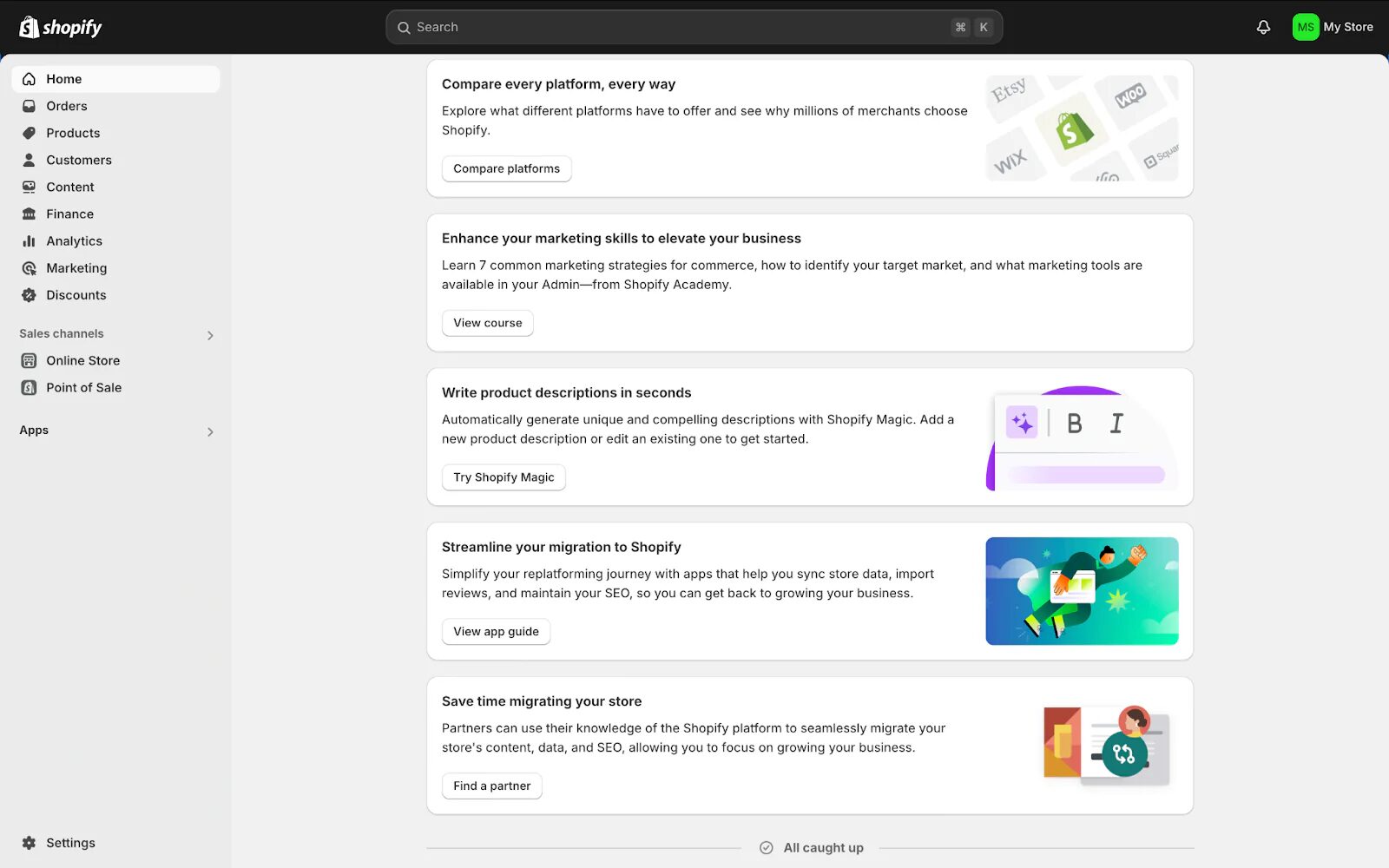Click the Orders inbox icon

(29, 106)
